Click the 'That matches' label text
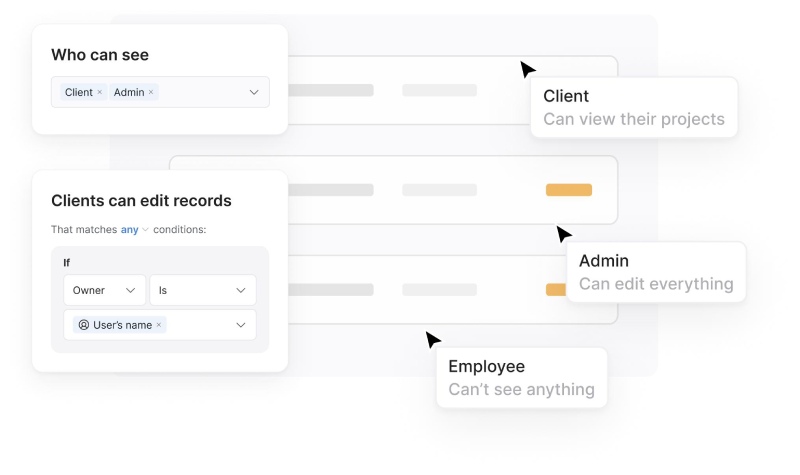 84,230
